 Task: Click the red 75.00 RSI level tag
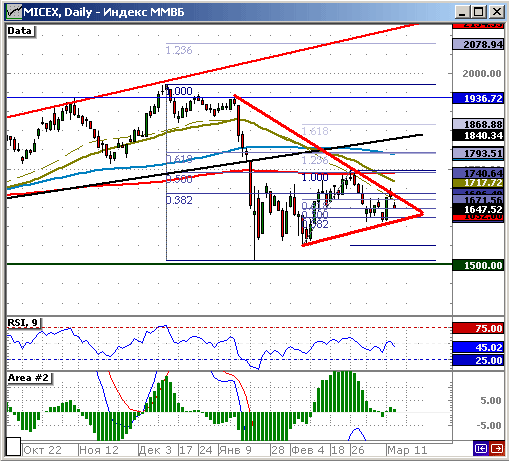[478, 328]
